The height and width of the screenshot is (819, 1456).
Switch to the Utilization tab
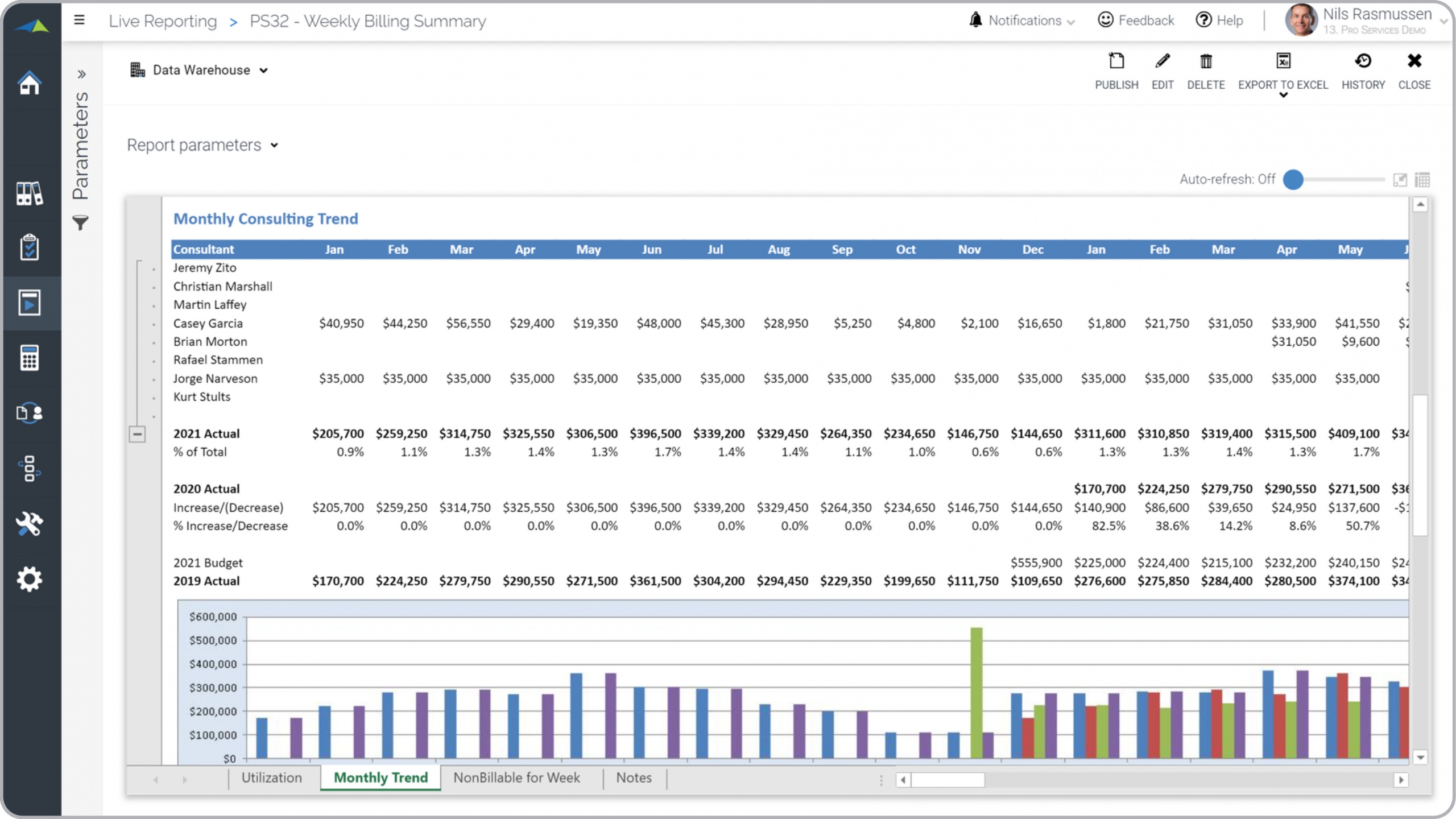tap(271, 777)
